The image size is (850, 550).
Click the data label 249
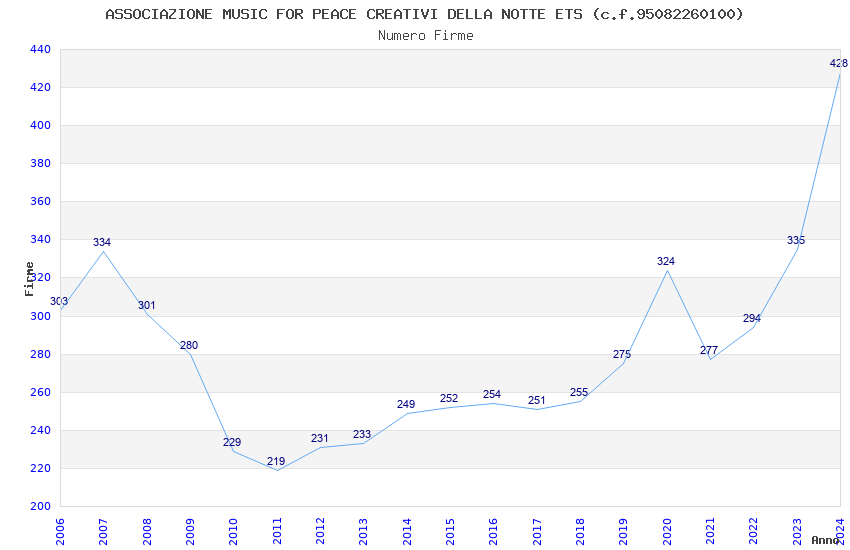tap(406, 404)
